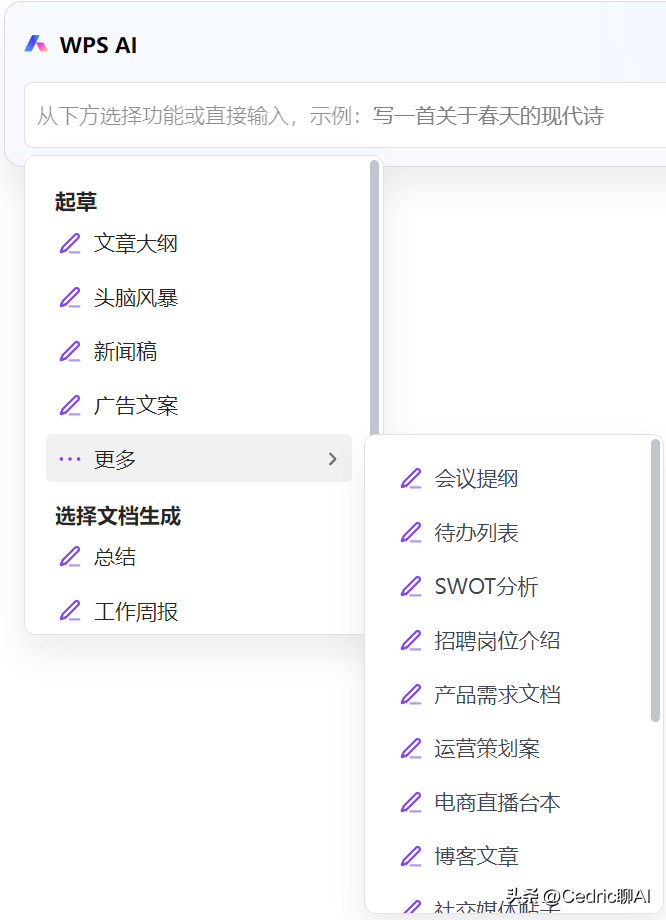Click the 选择文档生成 section heading
This screenshot has height=920, width=666.
tap(118, 516)
